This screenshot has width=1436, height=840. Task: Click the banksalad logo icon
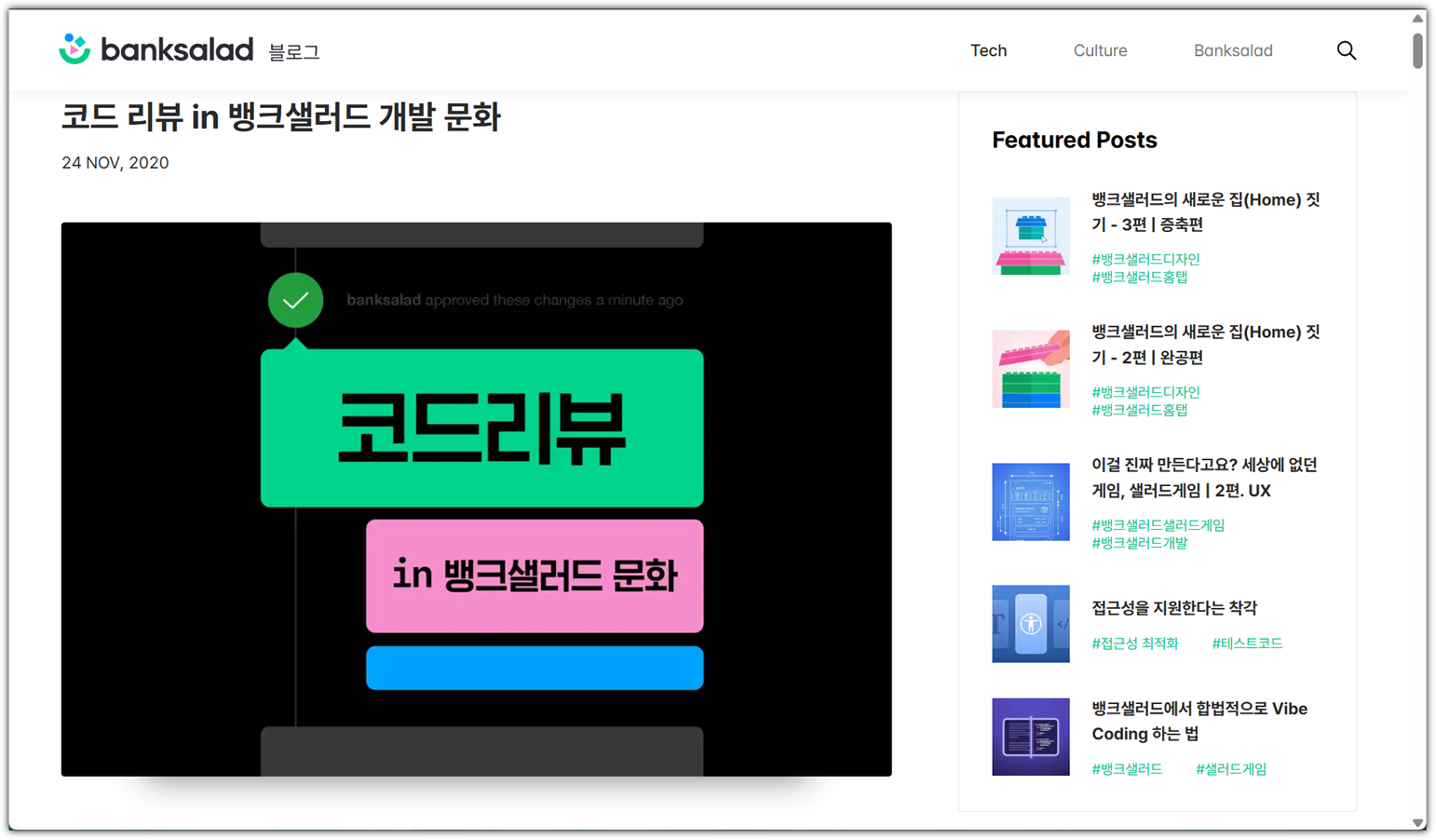75,49
